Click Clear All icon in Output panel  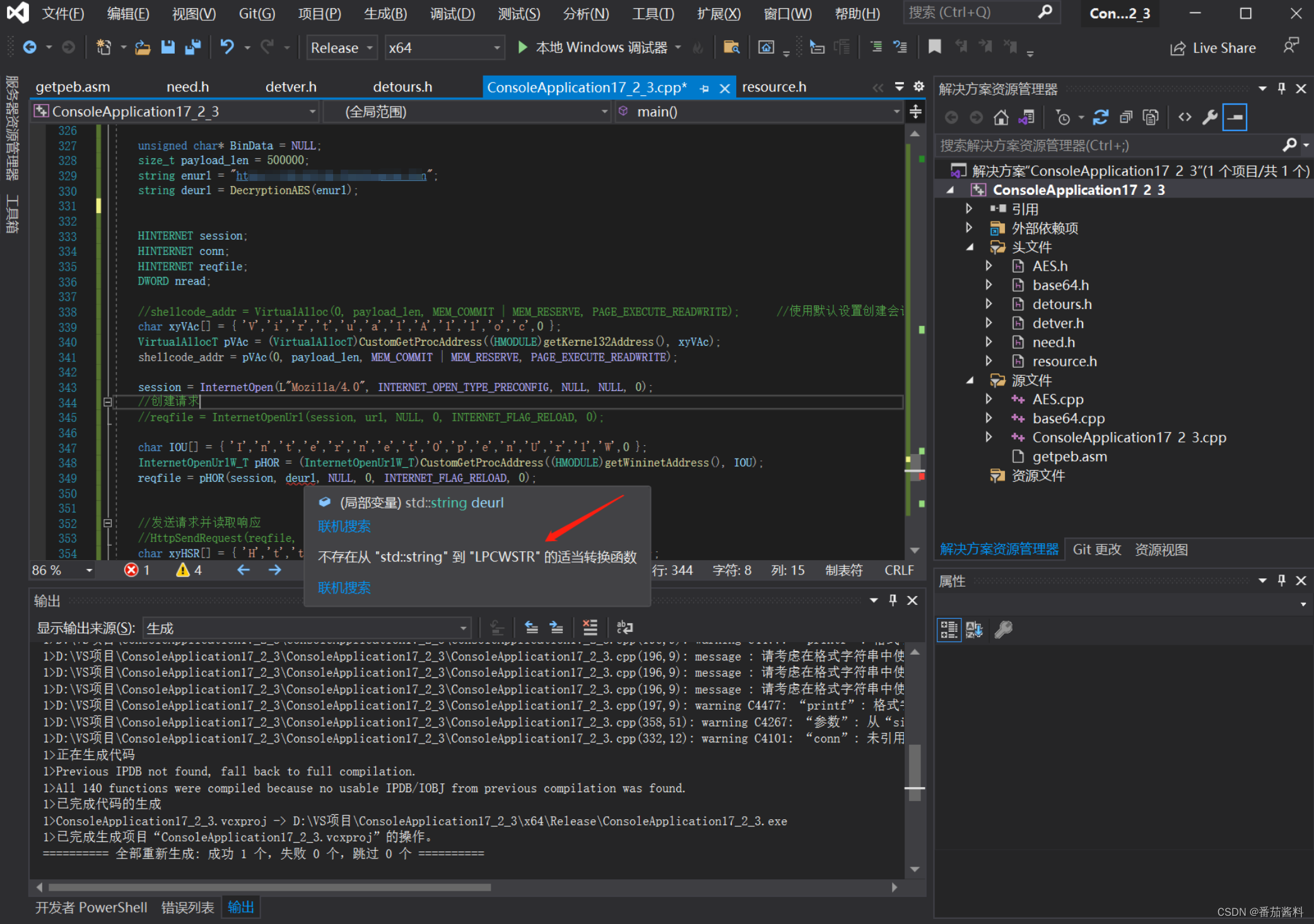(590, 628)
